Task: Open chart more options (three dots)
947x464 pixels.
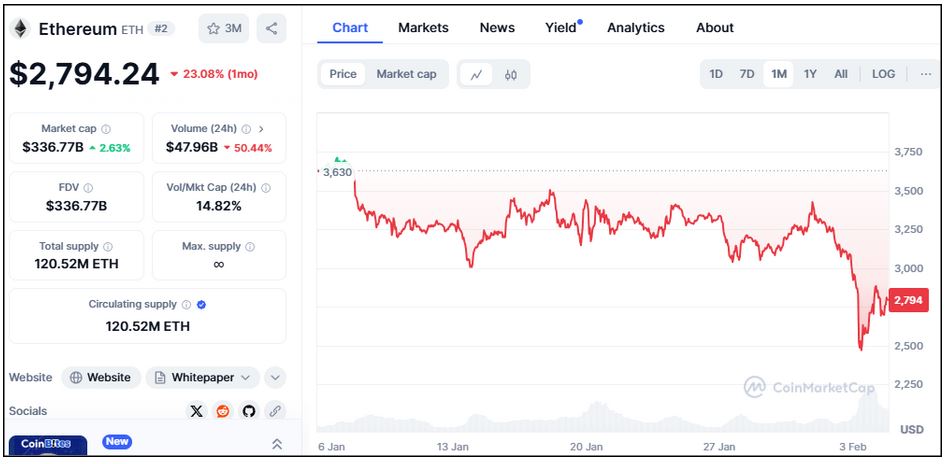Action: (x=925, y=74)
